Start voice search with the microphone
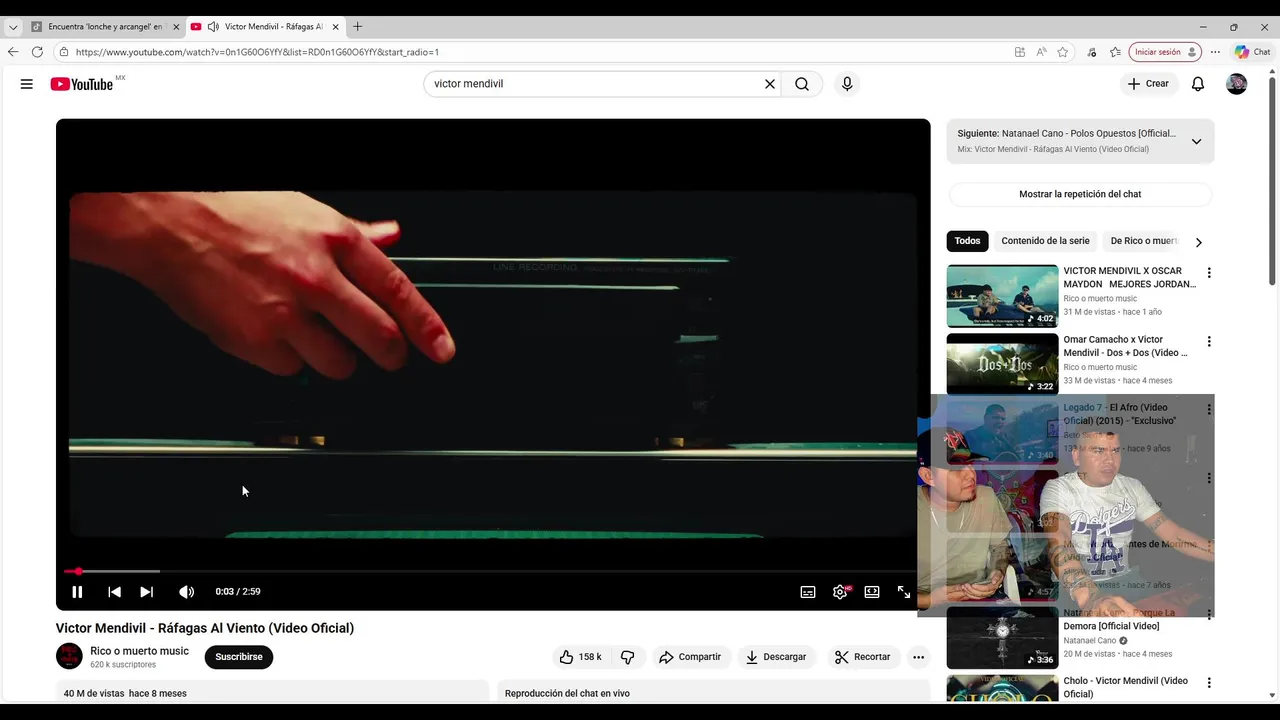Viewport: 1280px width, 720px height. 847,84
